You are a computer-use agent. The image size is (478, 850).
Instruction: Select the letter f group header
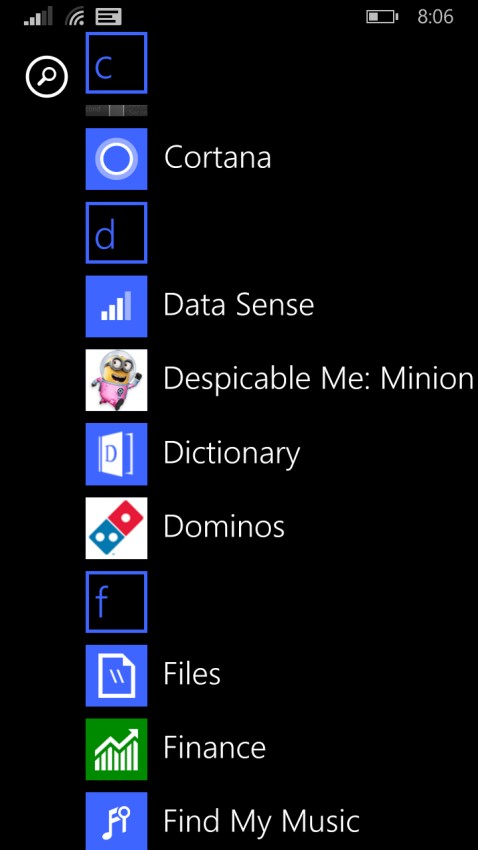(117, 602)
